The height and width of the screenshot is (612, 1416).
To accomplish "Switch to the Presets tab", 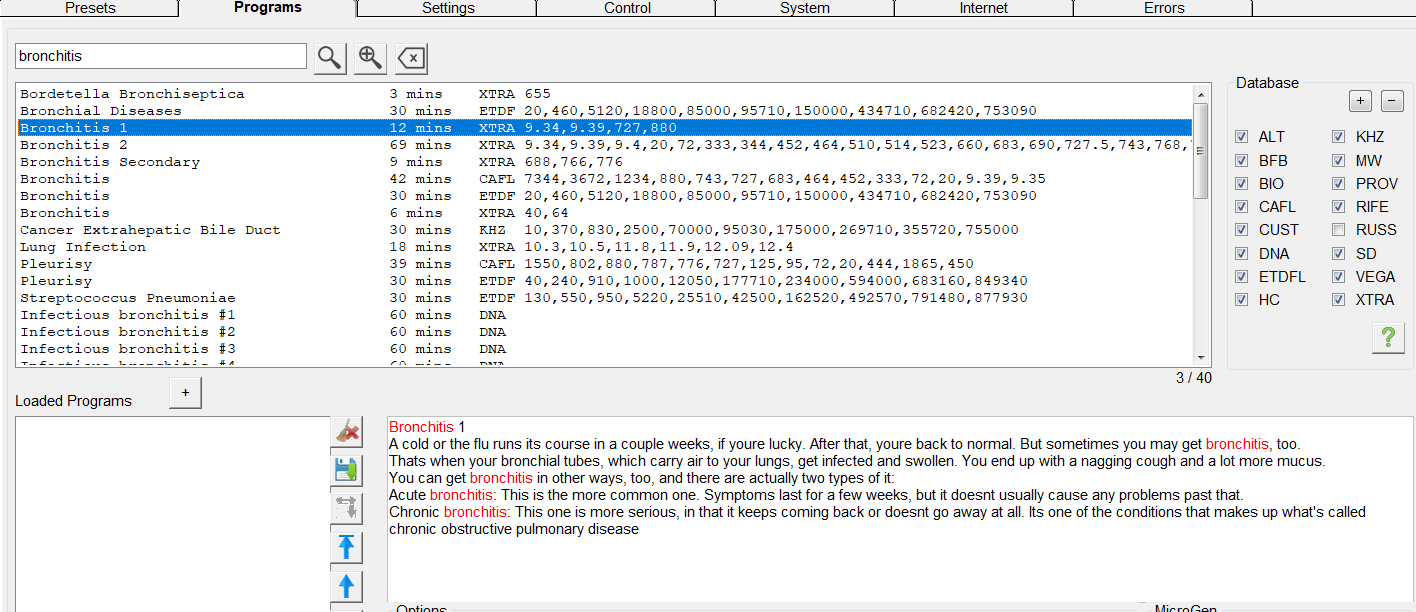I will [90, 8].
